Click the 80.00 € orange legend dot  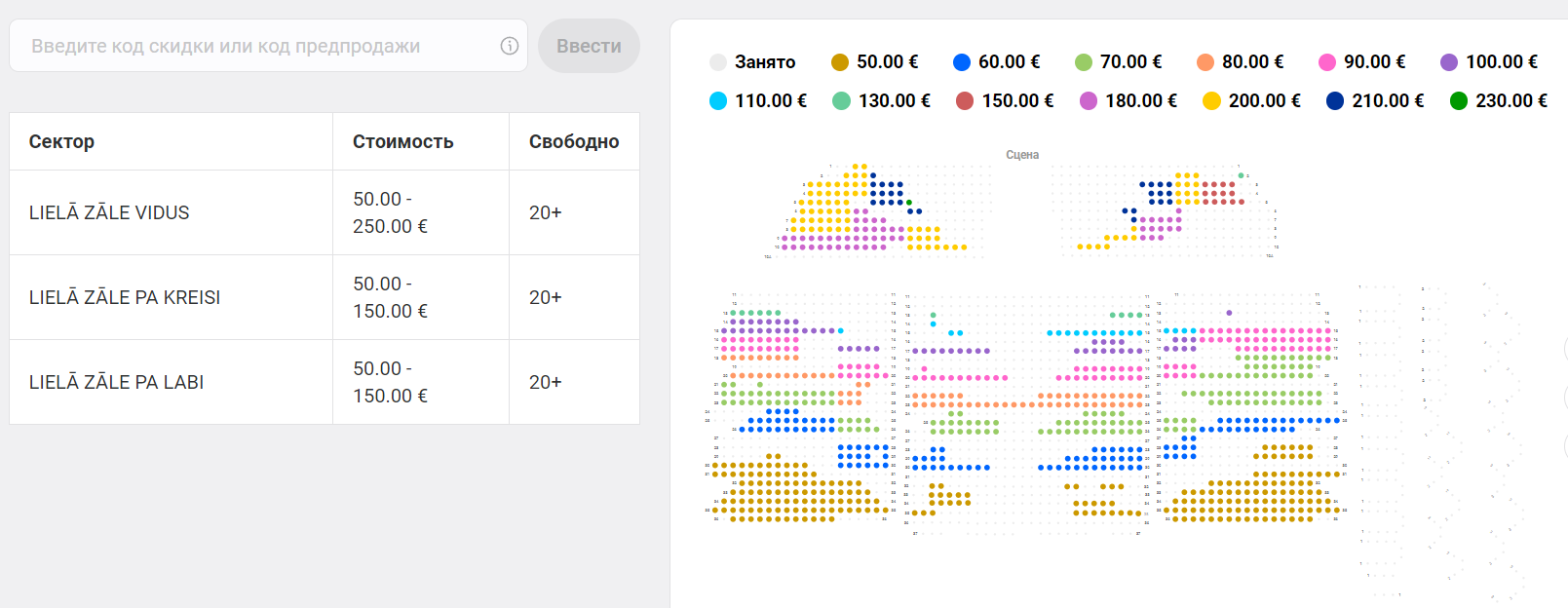pos(1205,62)
